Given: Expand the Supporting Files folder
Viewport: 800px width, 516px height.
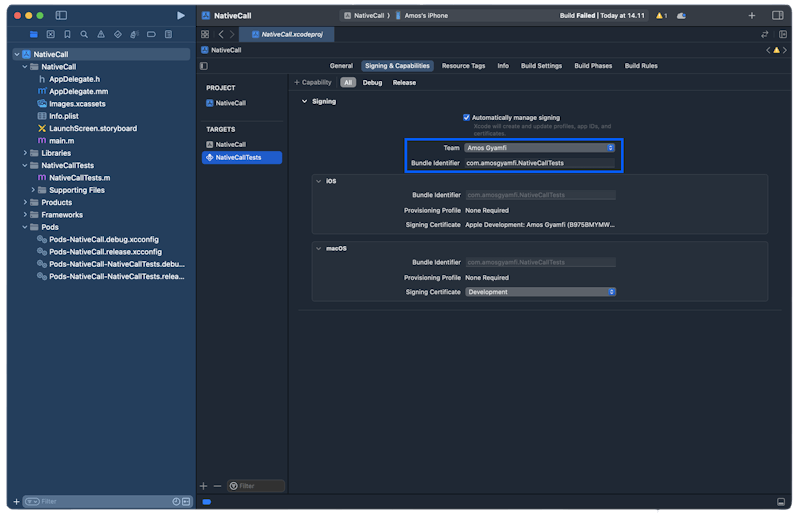Looking at the screenshot, I should point(33,190).
